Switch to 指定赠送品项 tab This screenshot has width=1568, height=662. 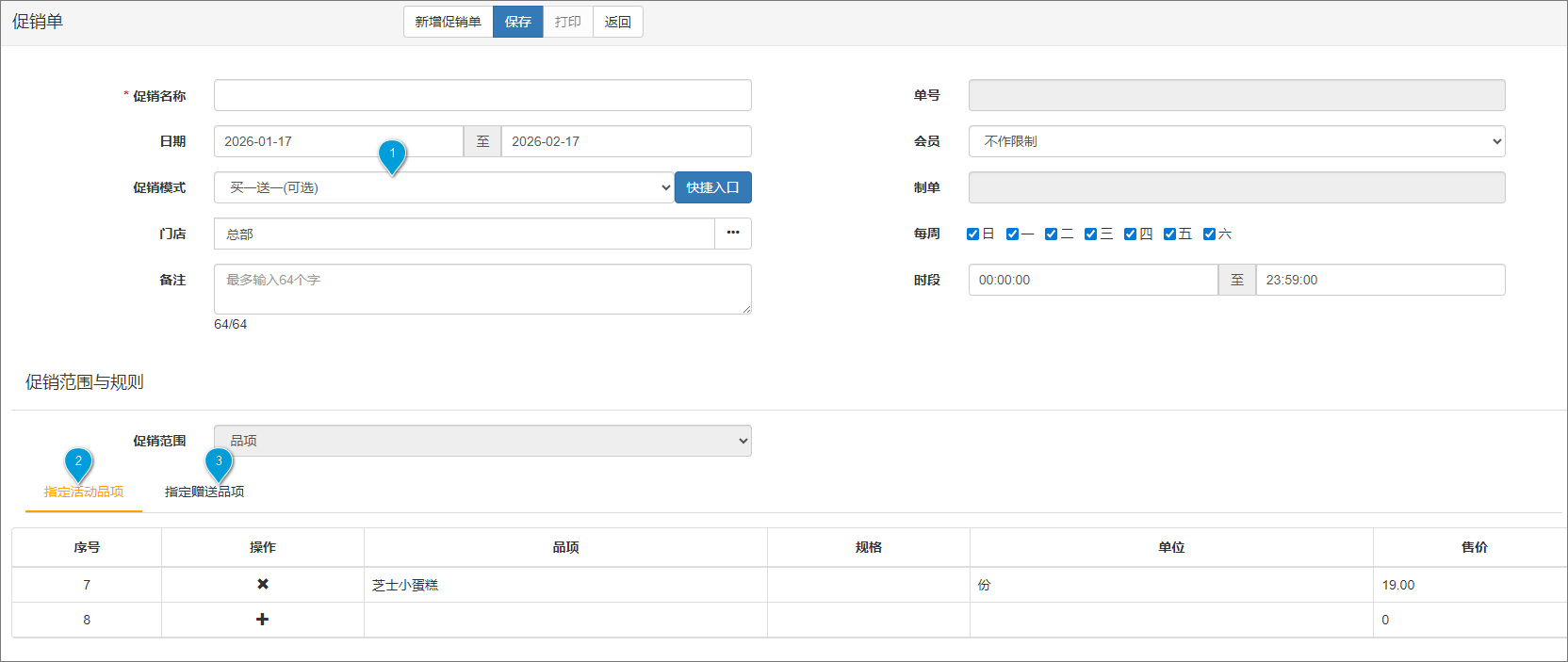pyautogui.click(x=204, y=492)
